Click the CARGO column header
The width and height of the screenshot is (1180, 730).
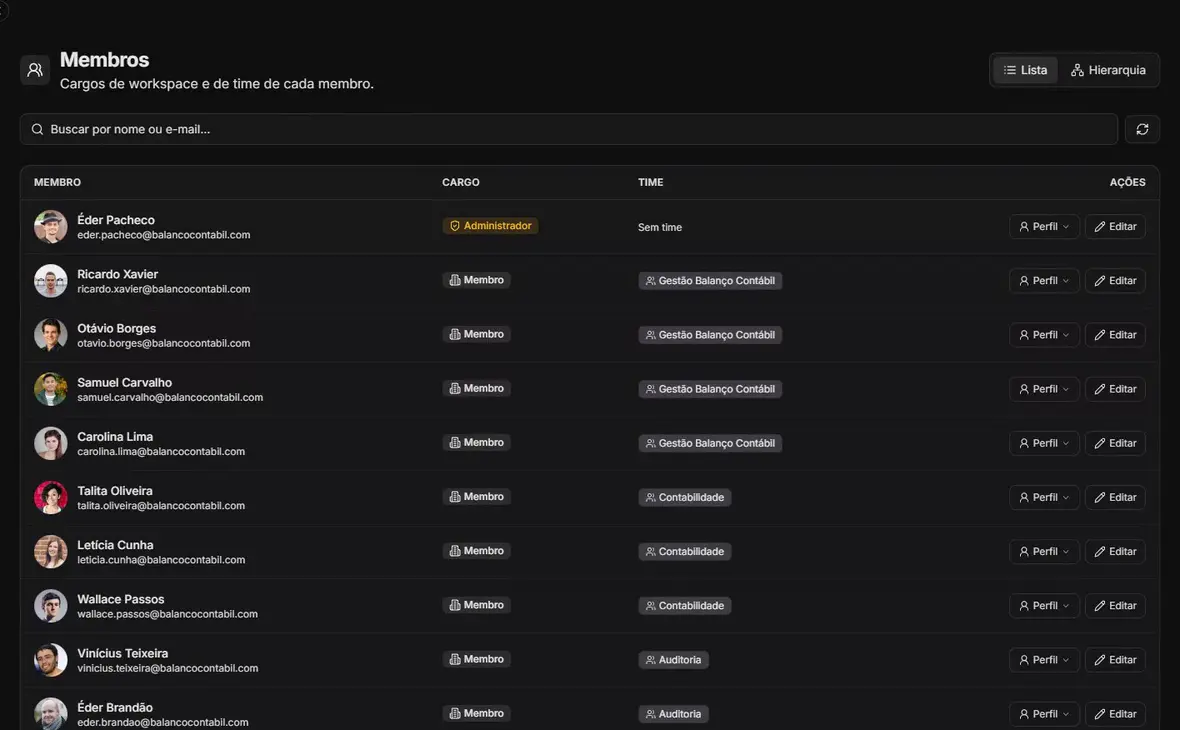[461, 182]
